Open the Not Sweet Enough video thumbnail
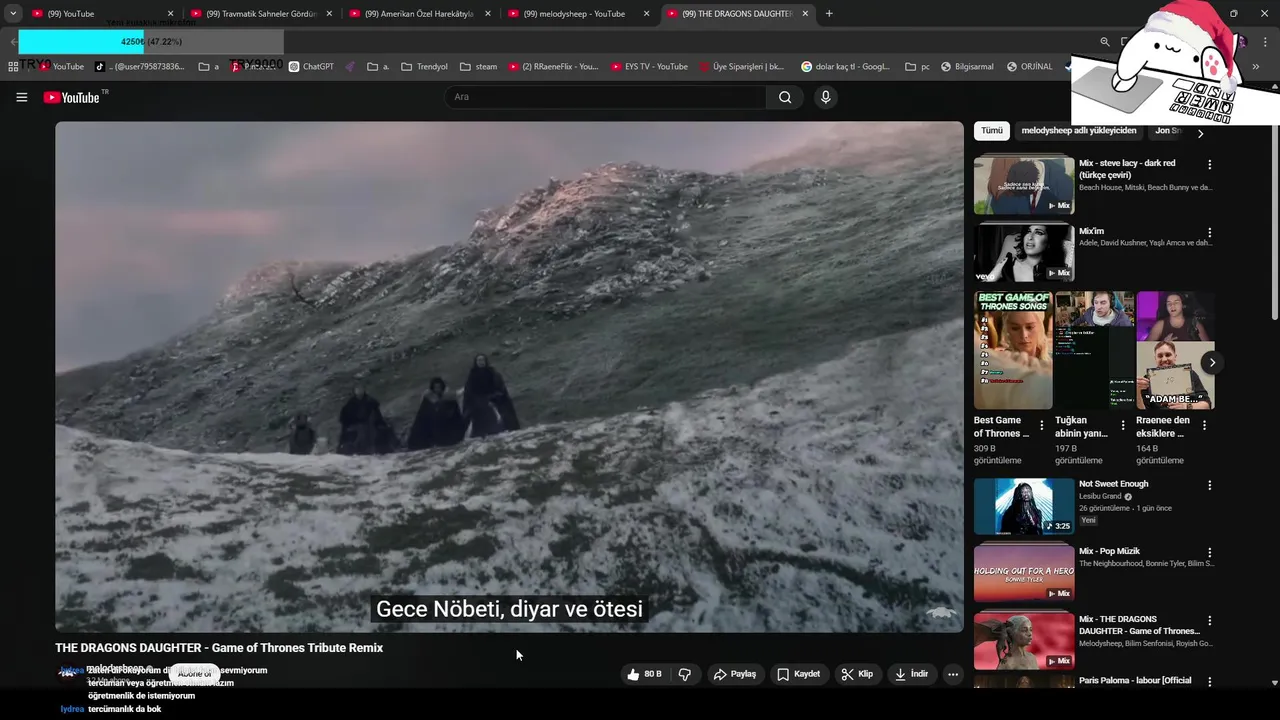The width and height of the screenshot is (1280, 720). point(1024,506)
